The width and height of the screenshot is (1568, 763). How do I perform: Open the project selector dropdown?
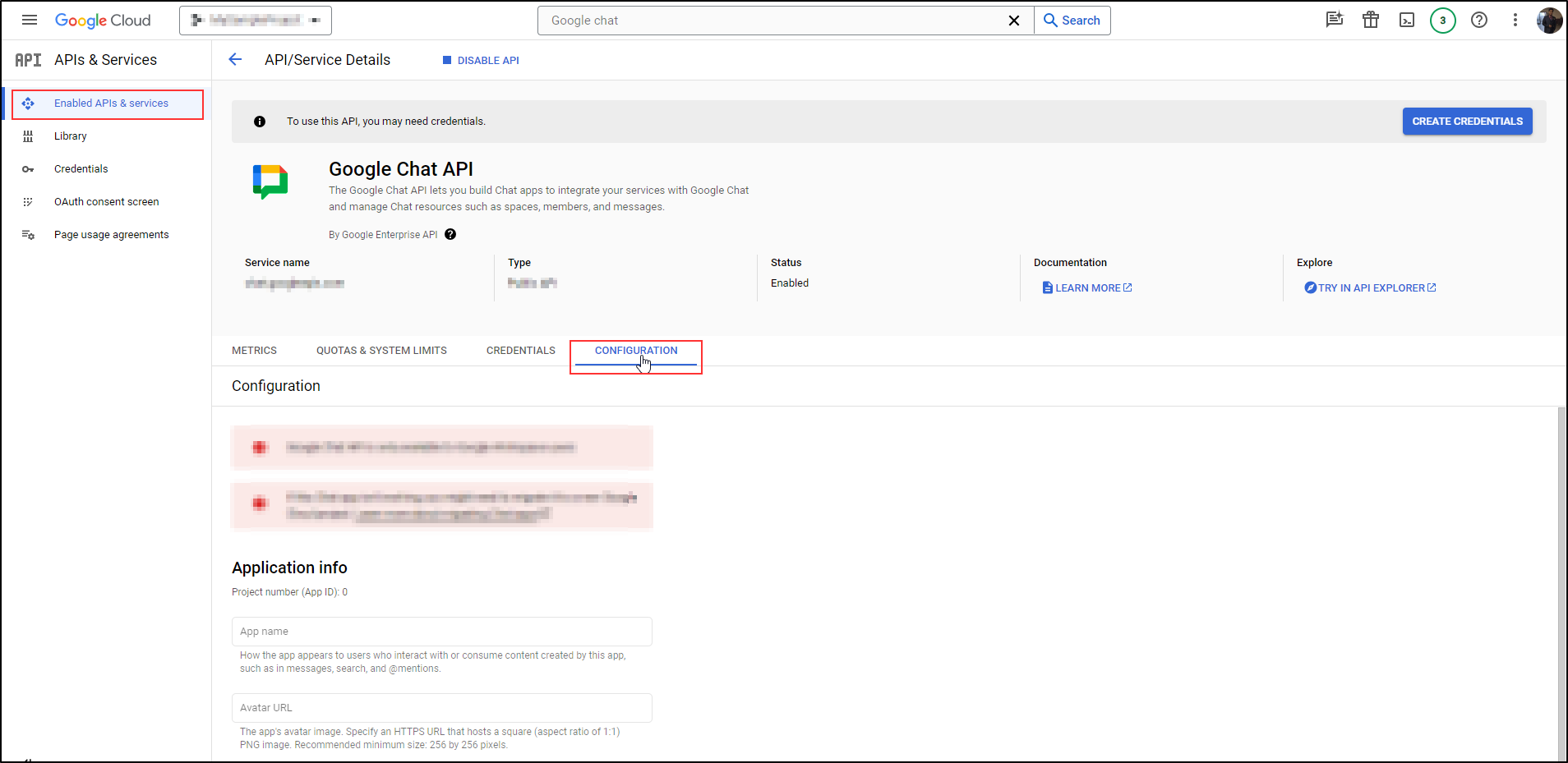[x=256, y=21]
